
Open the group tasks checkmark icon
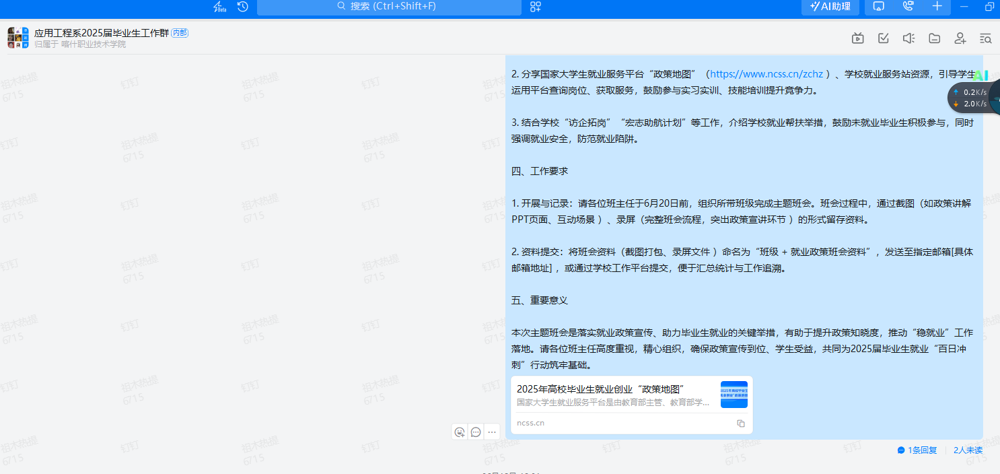(883, 39)
